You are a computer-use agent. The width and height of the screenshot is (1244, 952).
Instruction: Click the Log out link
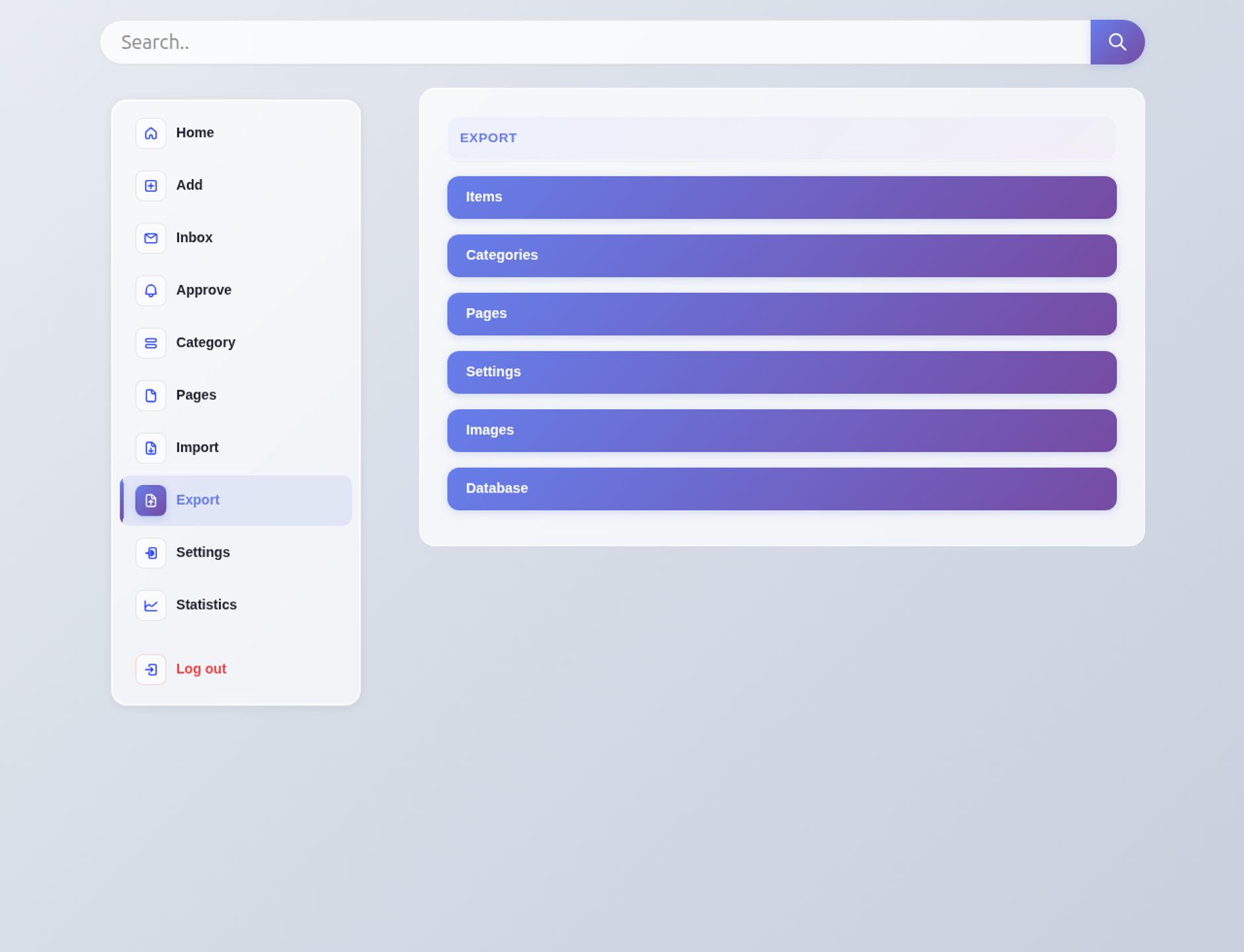[201, 669]
